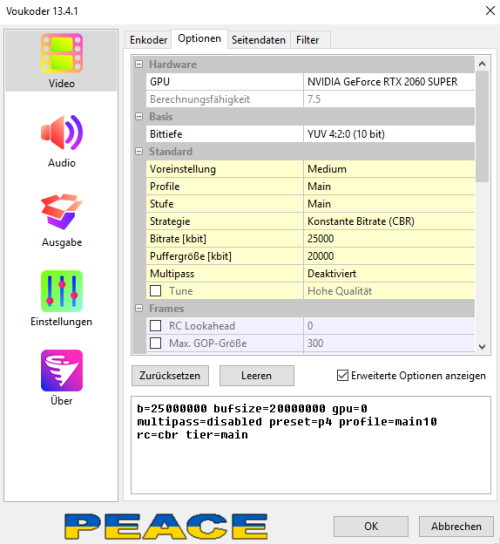Enable the Max. GOP-Größe checkbox

[x=155, y=343]
